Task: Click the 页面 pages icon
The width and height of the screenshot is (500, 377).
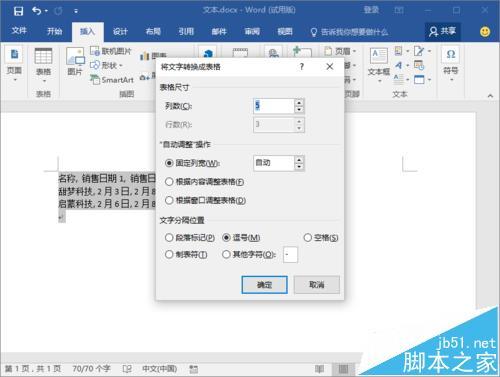Action: (14, 54)
